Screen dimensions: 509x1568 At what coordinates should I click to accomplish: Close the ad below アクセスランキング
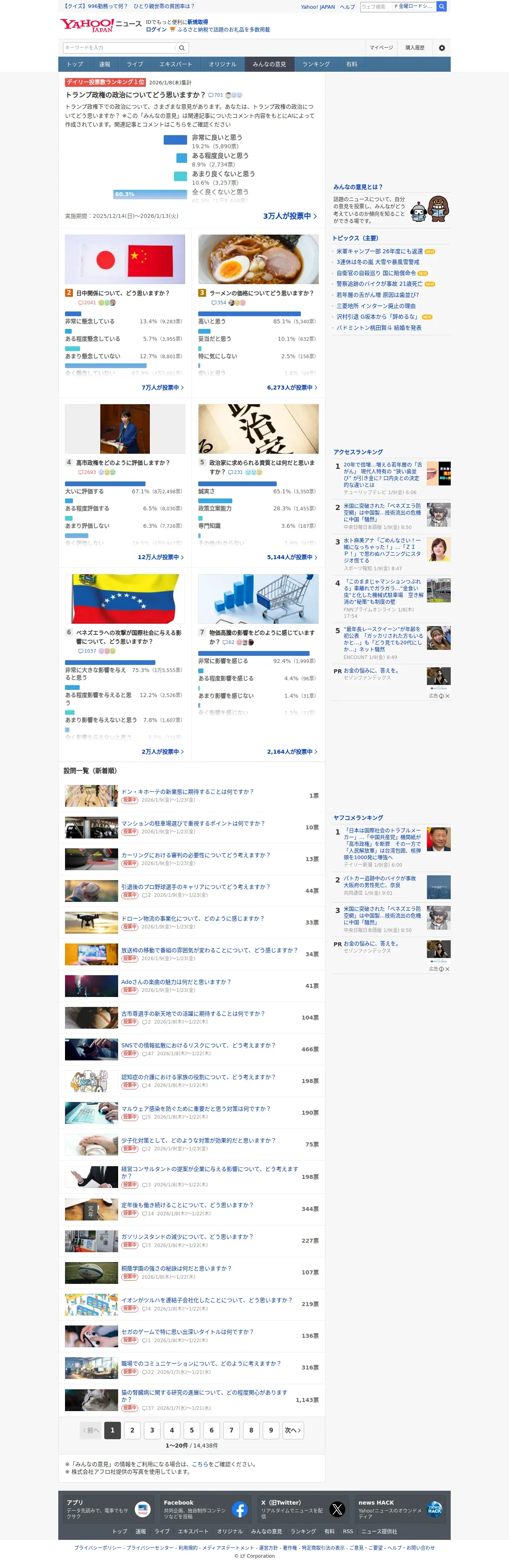tap(448, 696)
